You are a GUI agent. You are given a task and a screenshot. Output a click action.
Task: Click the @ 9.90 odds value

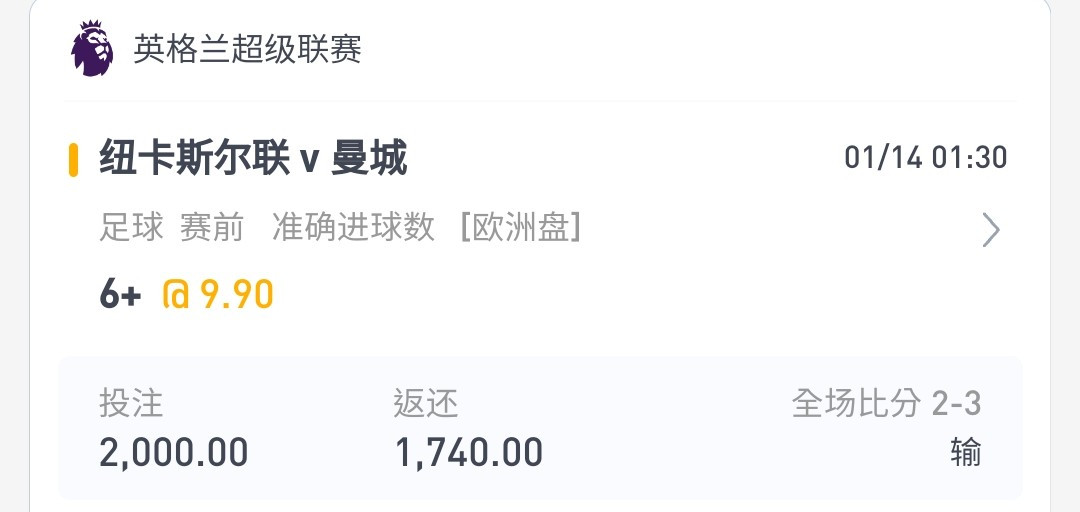(218, 295)
